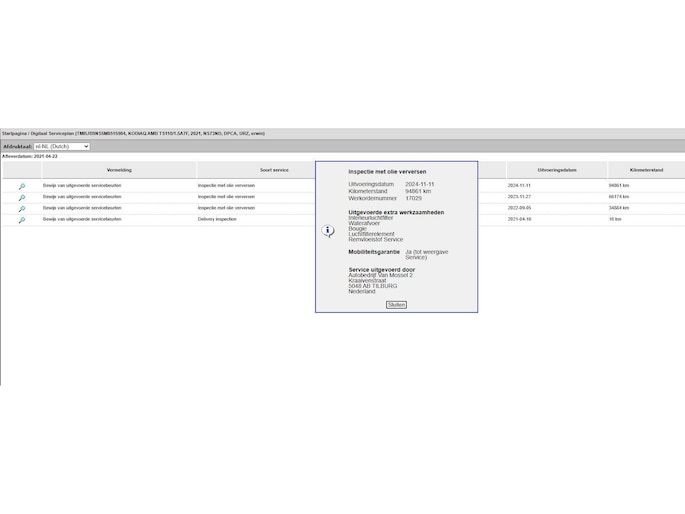Select the 2021-04-16 date cell
Image resolution: width=685 pixels, height=514 pixels.
click(519, 219)
